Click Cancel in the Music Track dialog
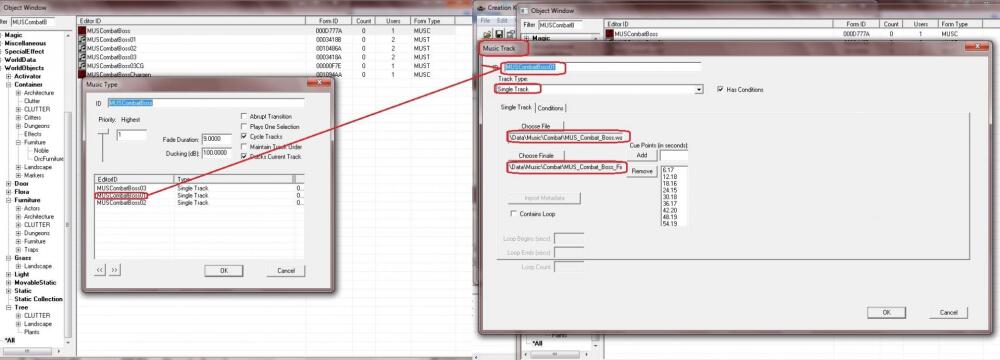The width and height of the screenshot is (1000, 360). pos(948,312)
